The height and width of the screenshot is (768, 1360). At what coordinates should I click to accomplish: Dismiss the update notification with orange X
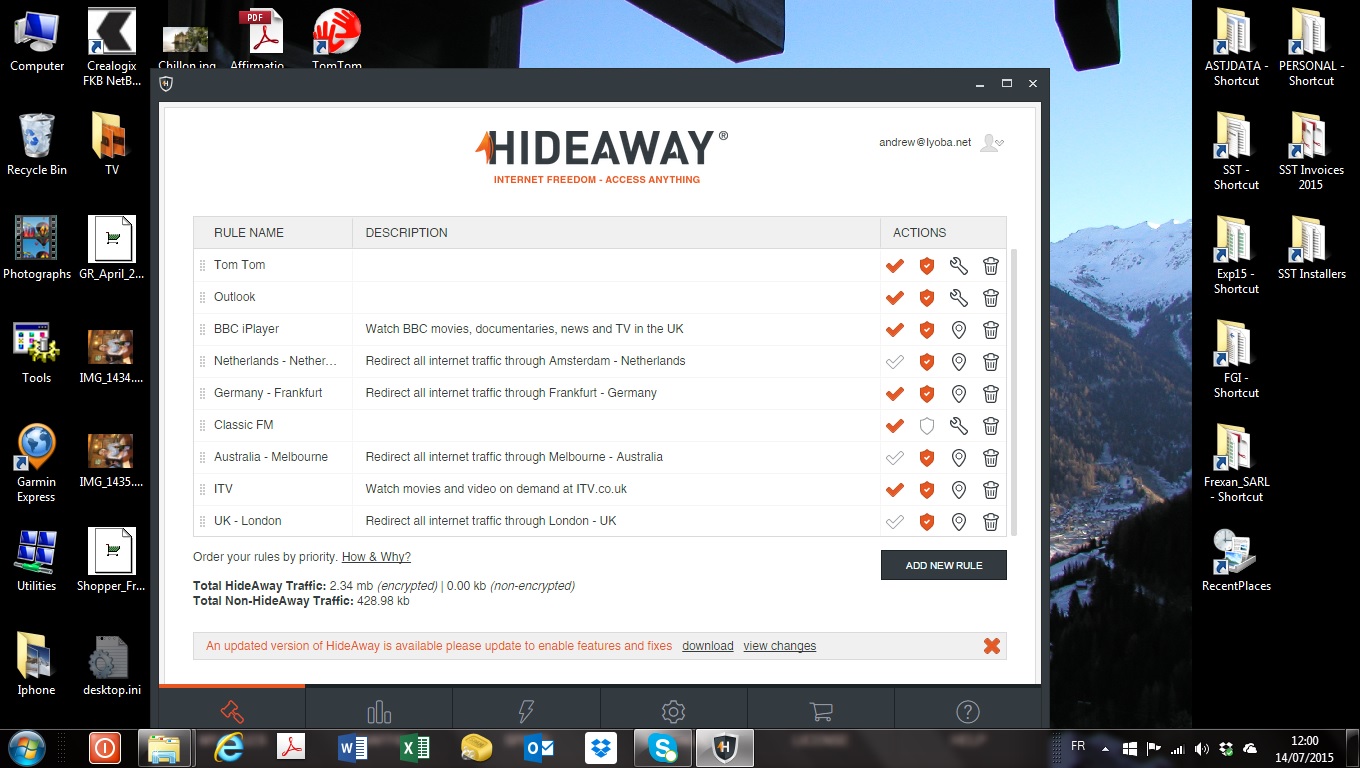click(x=991, y=646)
